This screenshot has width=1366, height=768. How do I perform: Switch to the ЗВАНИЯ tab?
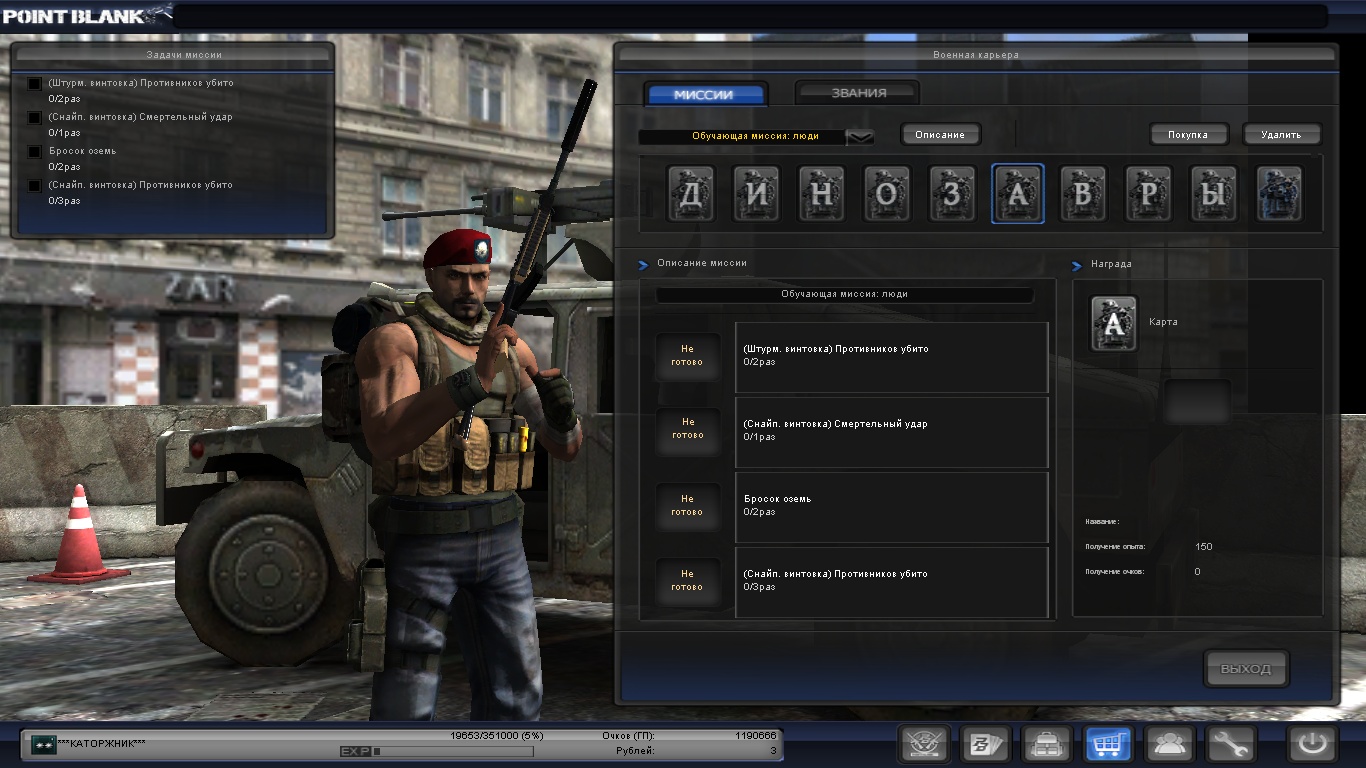[x=858, y=93]
